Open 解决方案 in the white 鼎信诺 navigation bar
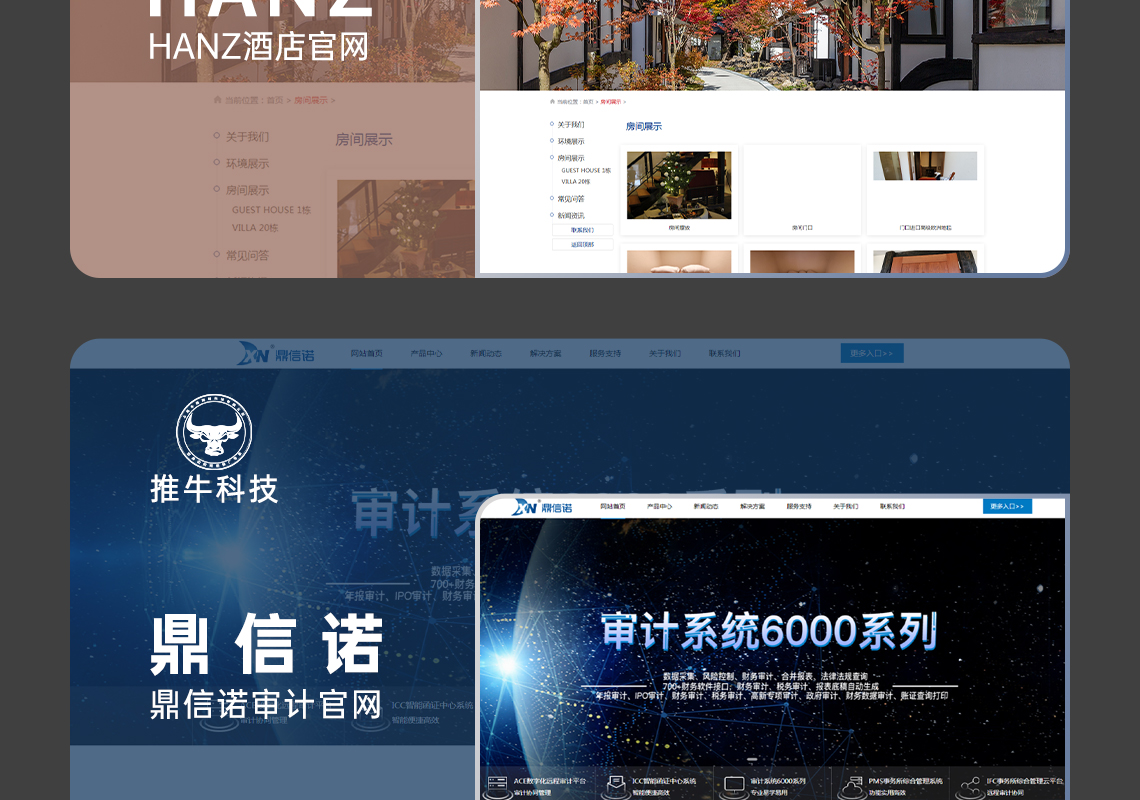1140x800 pixels. pyautogui.click(x=752, y=506)
